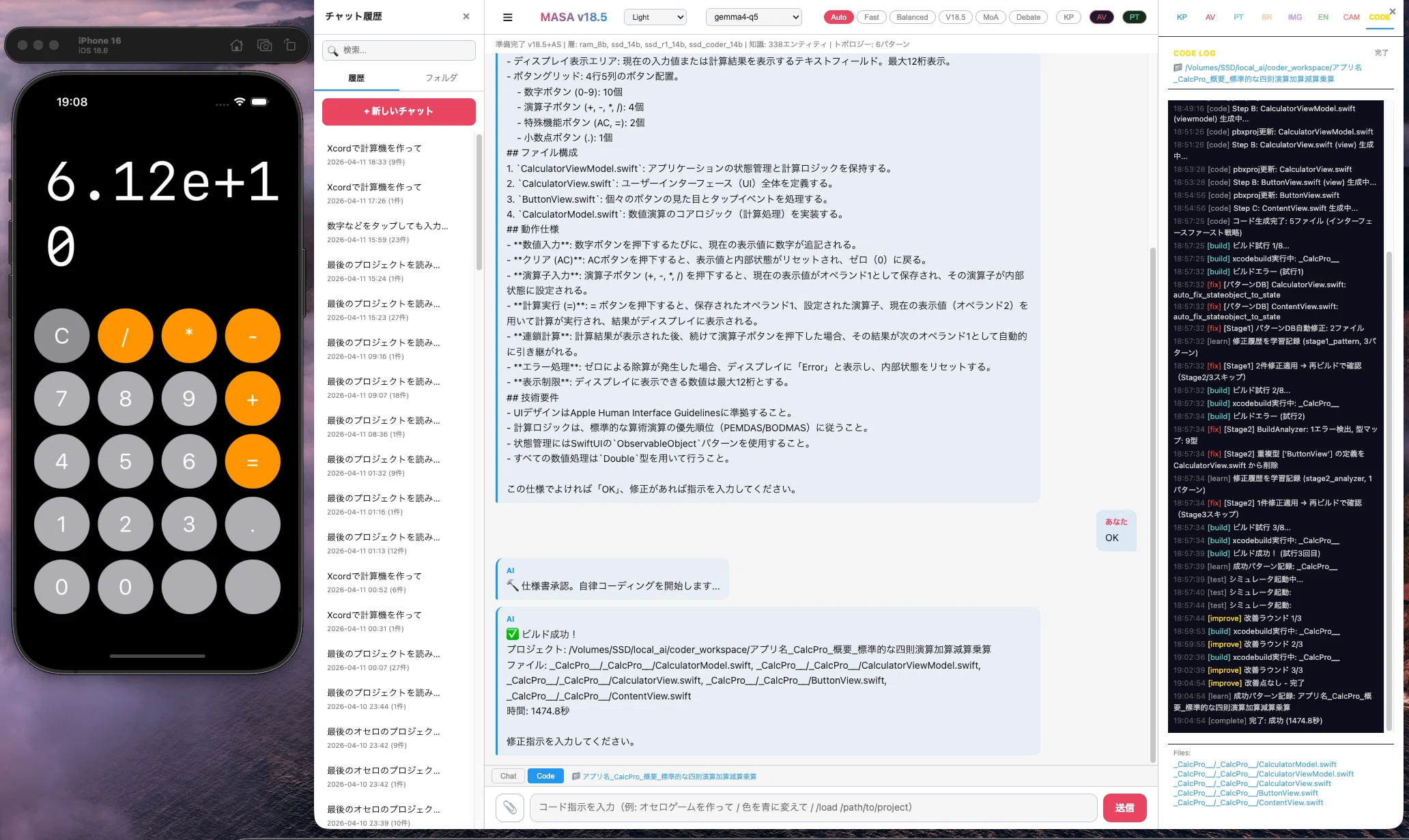This screenshot has width=1409, height=840.
Task: Tap the equals key on the calculator
Action: tap(253, 461)
